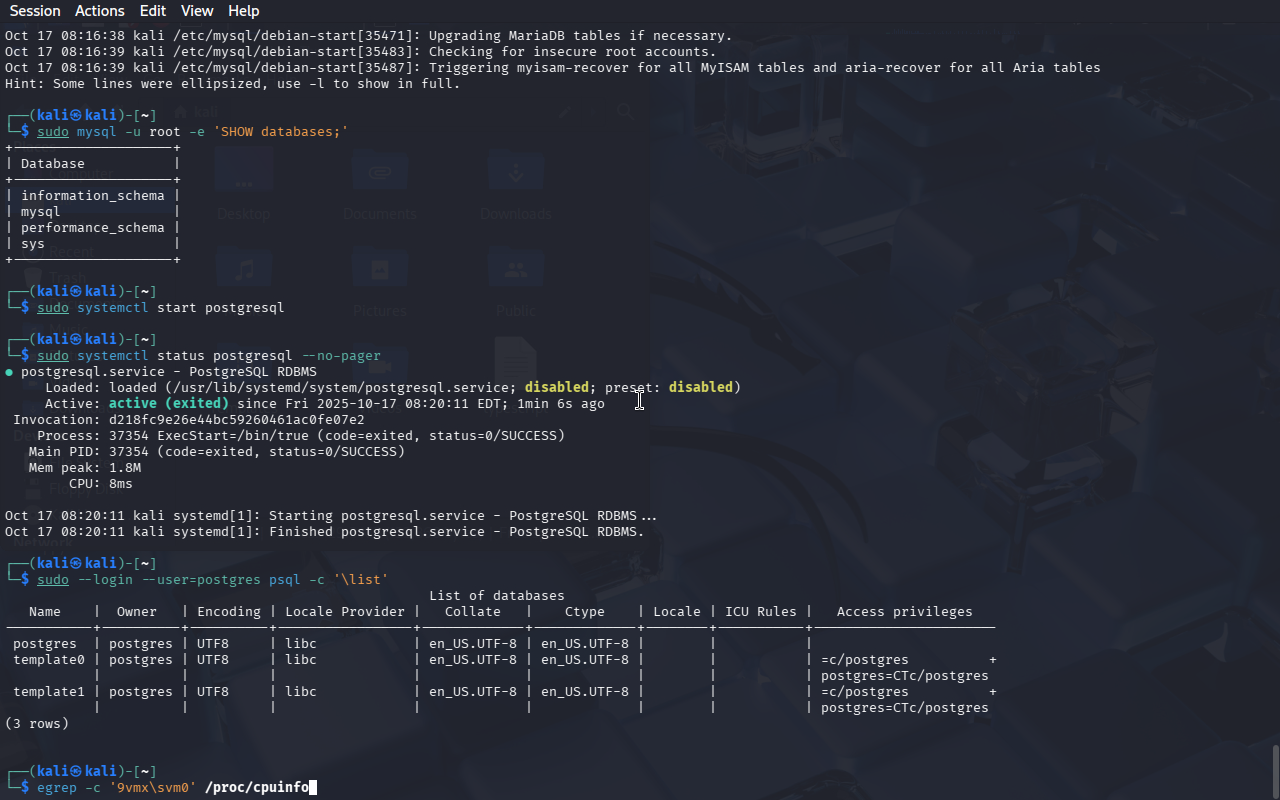
Task: Click the '/proc/cpuinfo' path in the current command
Action: point(257,788)
